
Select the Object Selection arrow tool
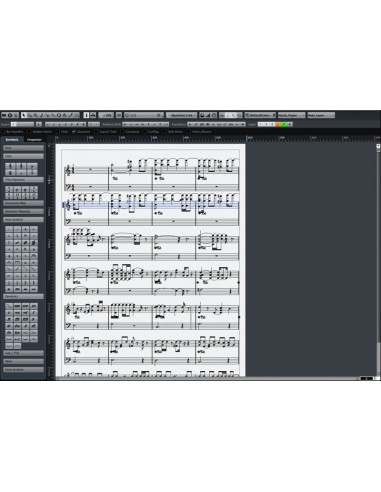pos(23,115)
